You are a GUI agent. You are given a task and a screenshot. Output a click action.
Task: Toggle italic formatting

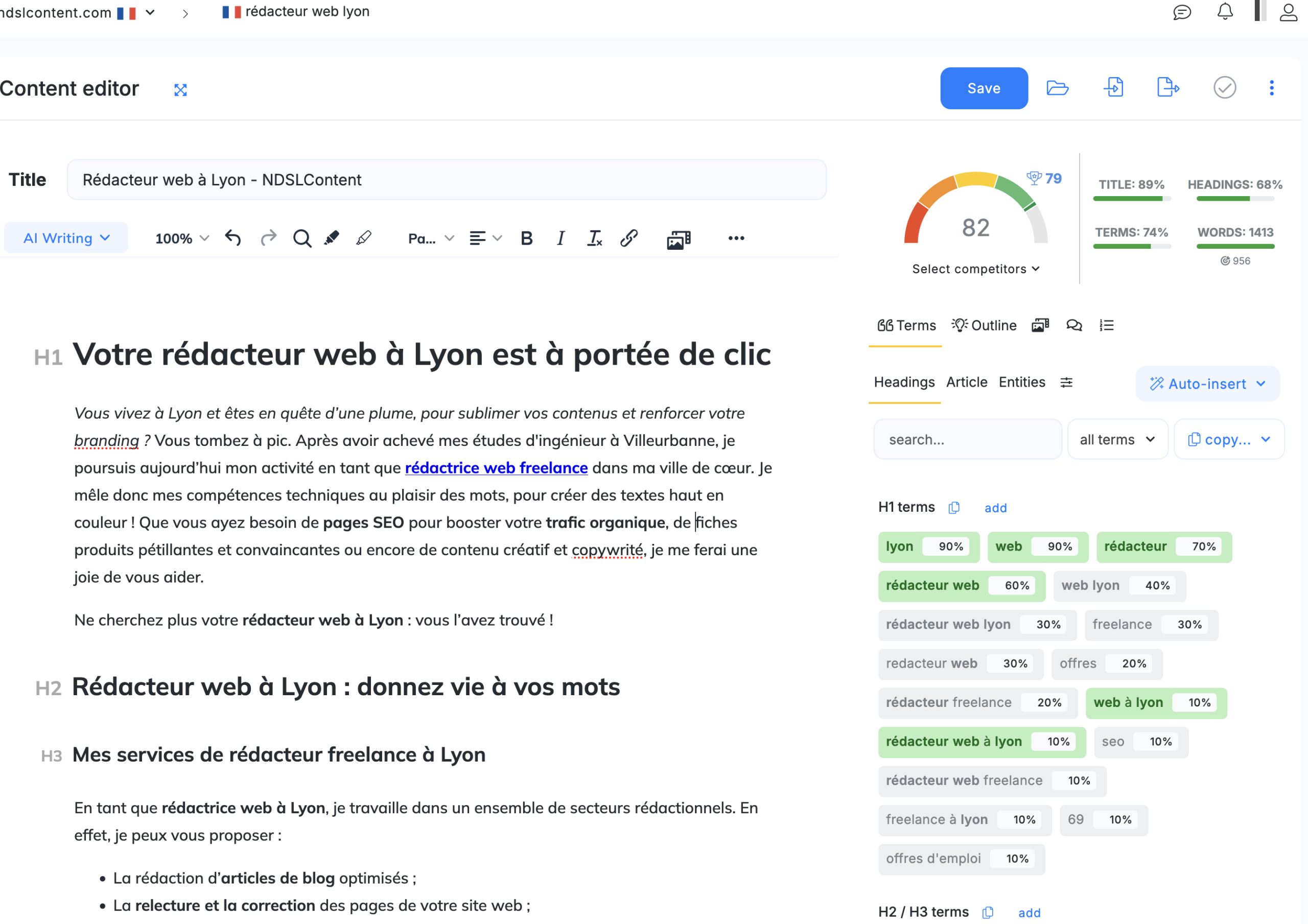560,238
